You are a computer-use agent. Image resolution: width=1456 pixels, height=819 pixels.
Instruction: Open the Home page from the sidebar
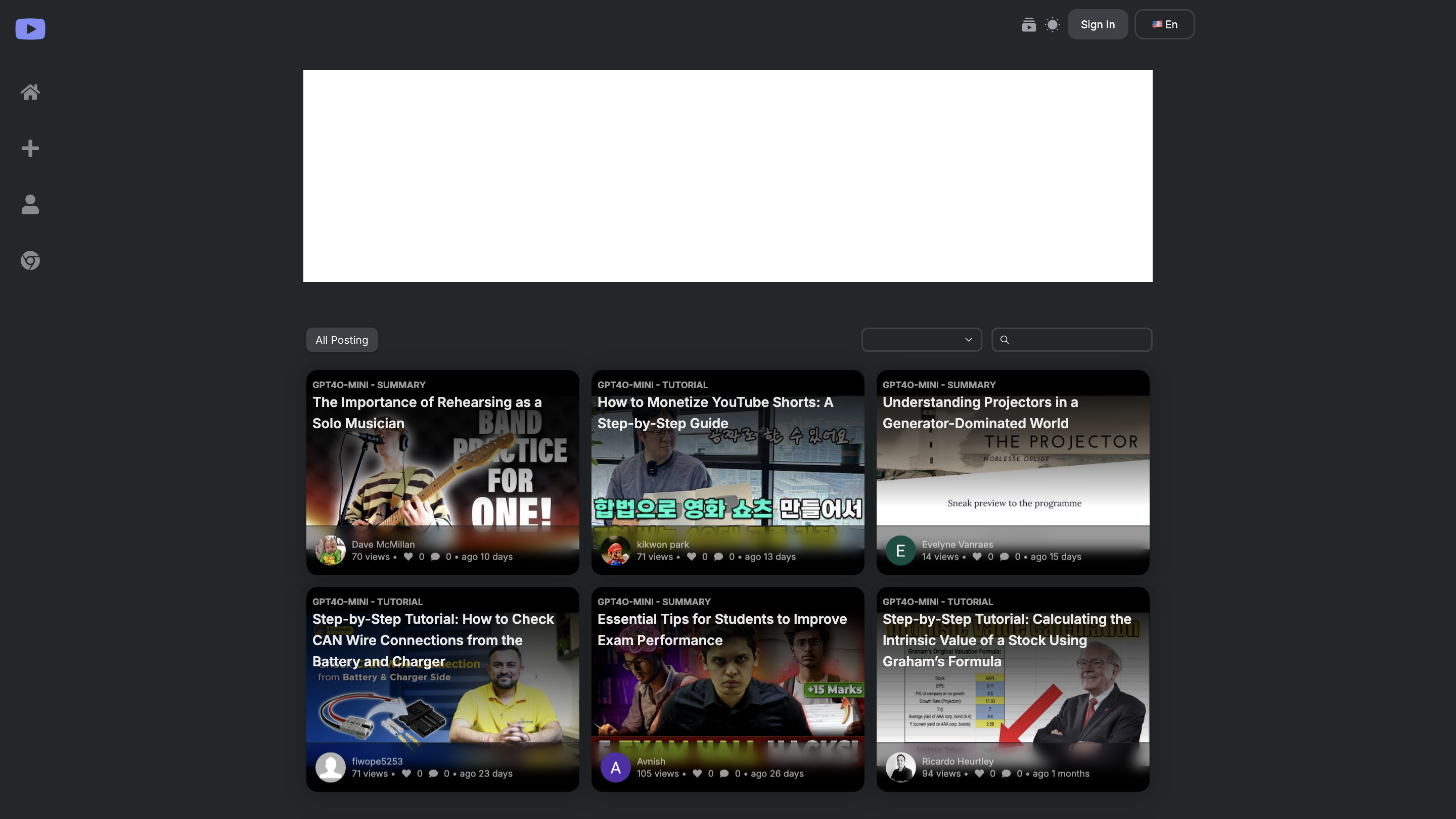click(30, 92)
